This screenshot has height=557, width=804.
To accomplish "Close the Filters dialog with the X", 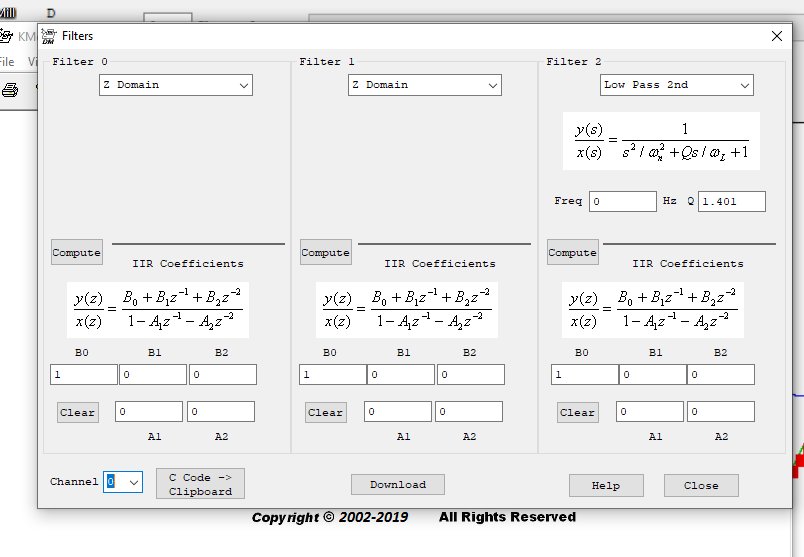I will point(776,36).
